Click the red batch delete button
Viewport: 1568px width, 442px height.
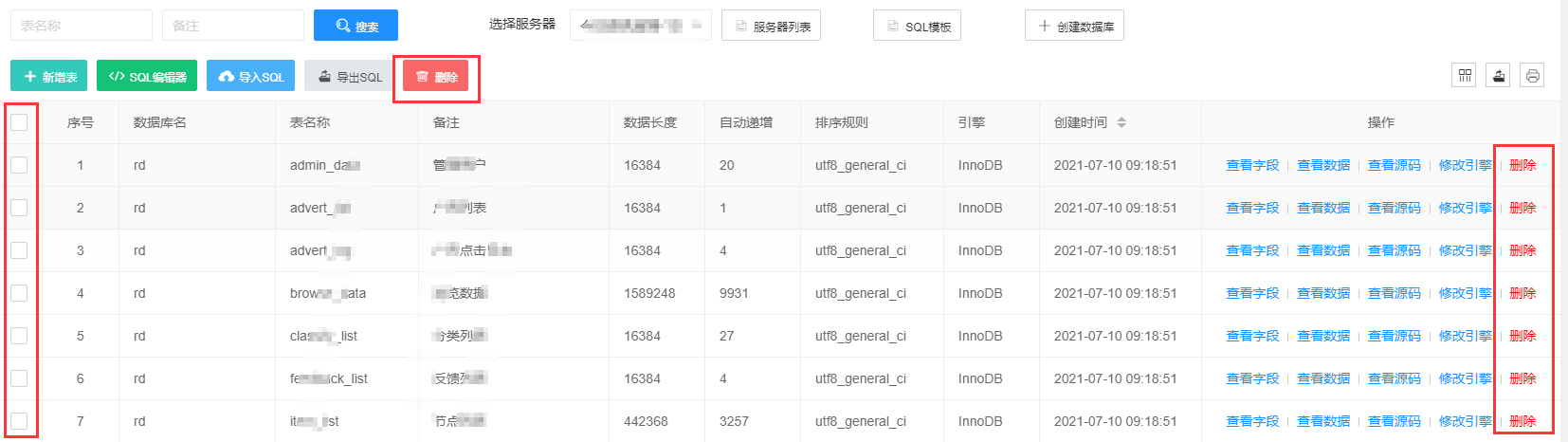click(x=436, y=76)
